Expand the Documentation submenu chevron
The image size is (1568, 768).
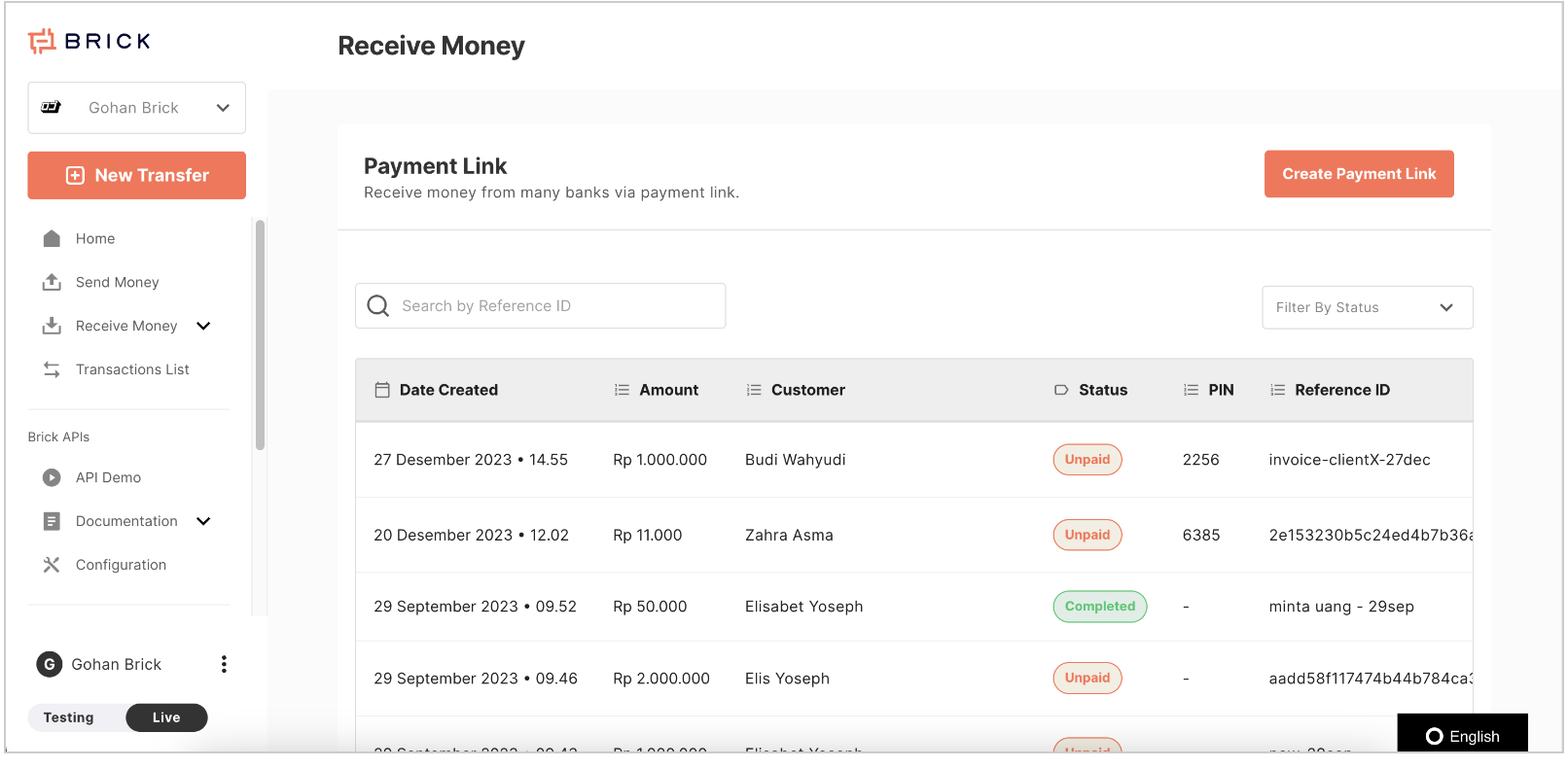click(x=203, y=521)
